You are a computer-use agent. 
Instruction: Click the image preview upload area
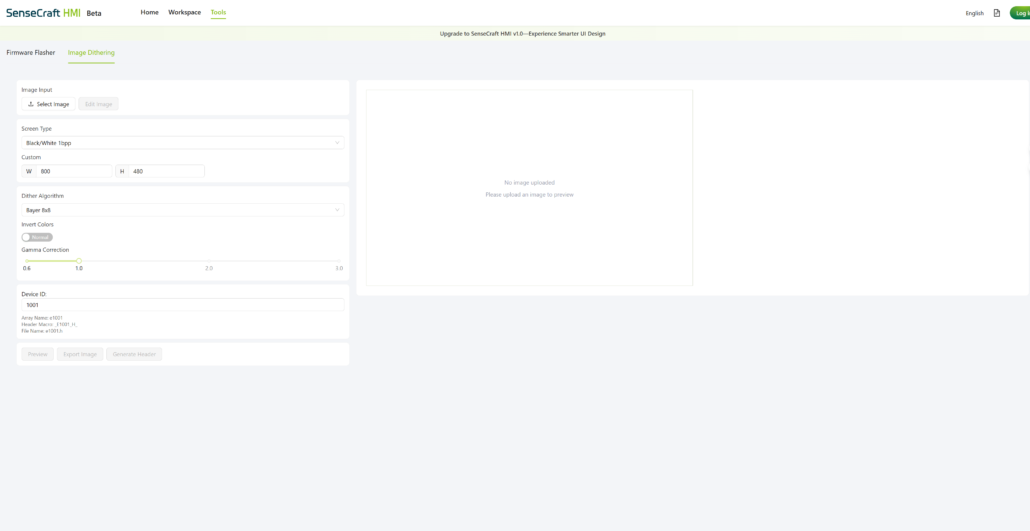click(x=529, y=188)
